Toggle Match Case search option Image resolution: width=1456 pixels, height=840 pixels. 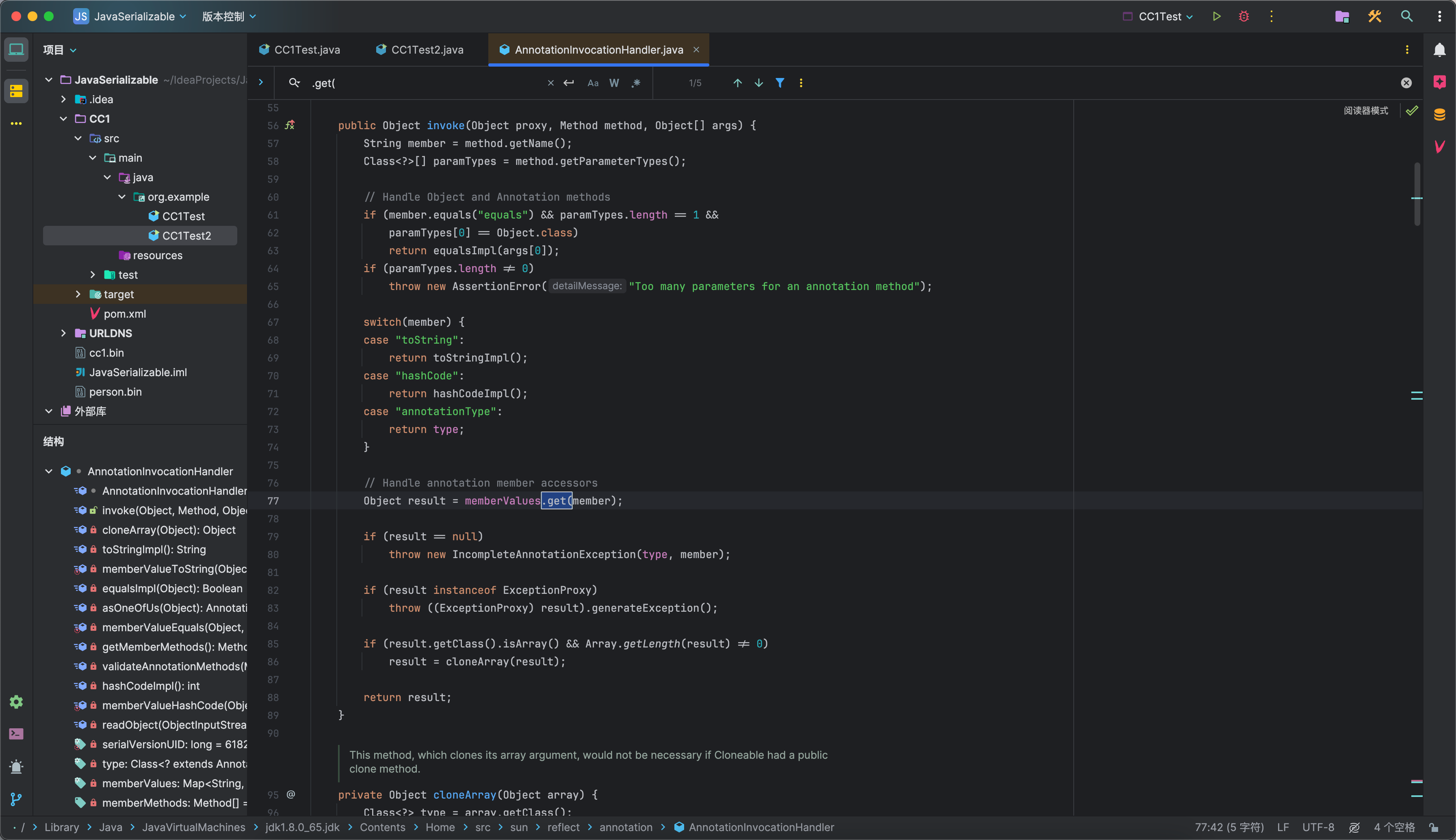point(593,83)
